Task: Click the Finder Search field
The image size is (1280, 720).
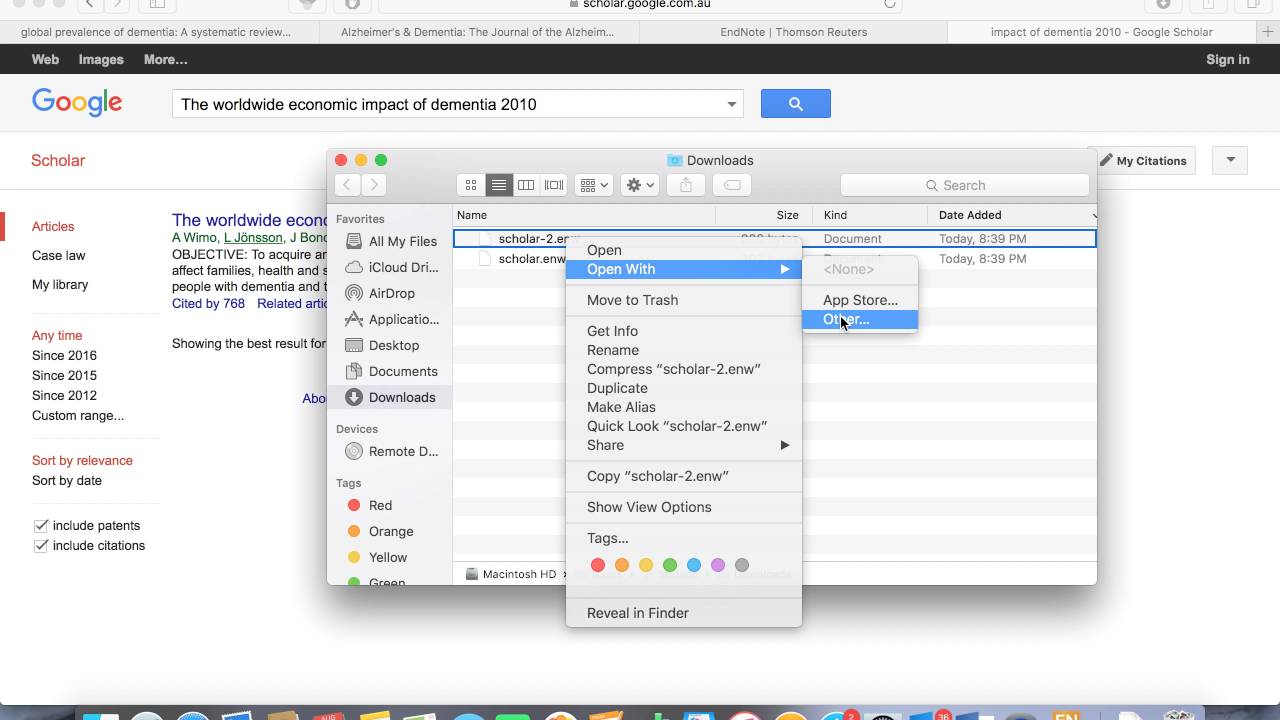Action: pyautogui.click(x=965, y=185)
